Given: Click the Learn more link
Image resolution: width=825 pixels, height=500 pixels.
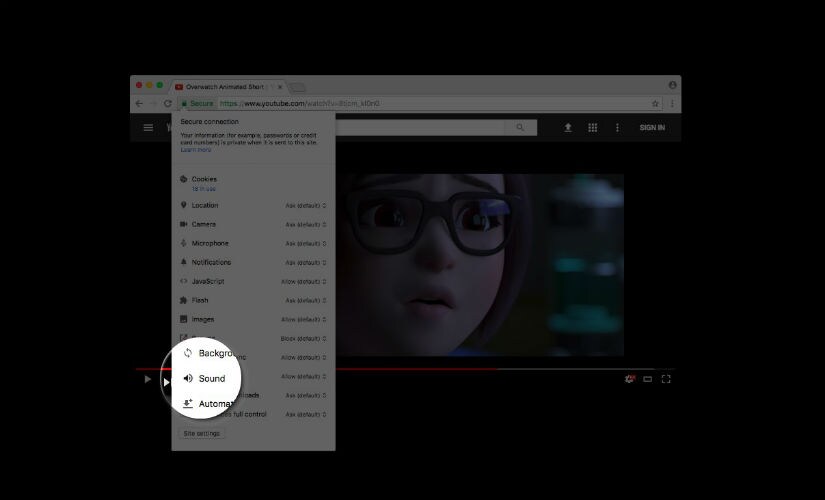Looking at the screenshot, I should (x=196, y=149).
